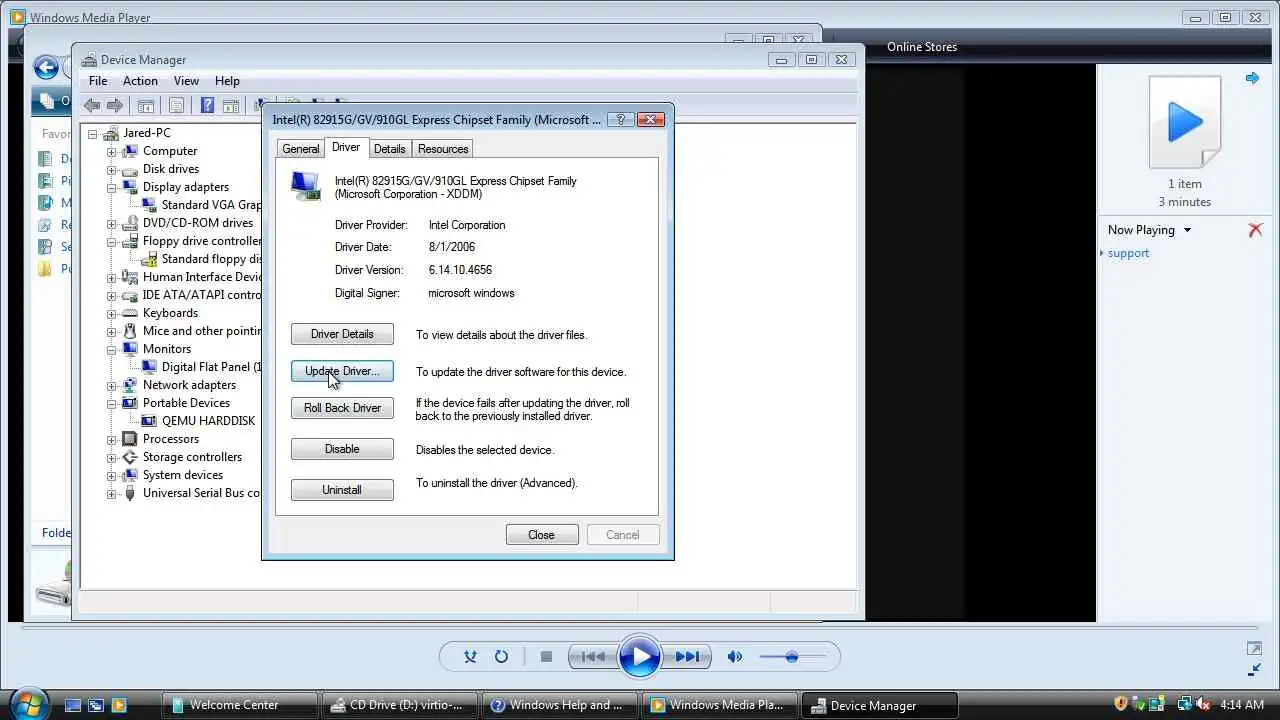Click the dialog's title bar help question mark
Image resolution: width=1280 pixels, height=720 pixels.
(x=620, y=119)
